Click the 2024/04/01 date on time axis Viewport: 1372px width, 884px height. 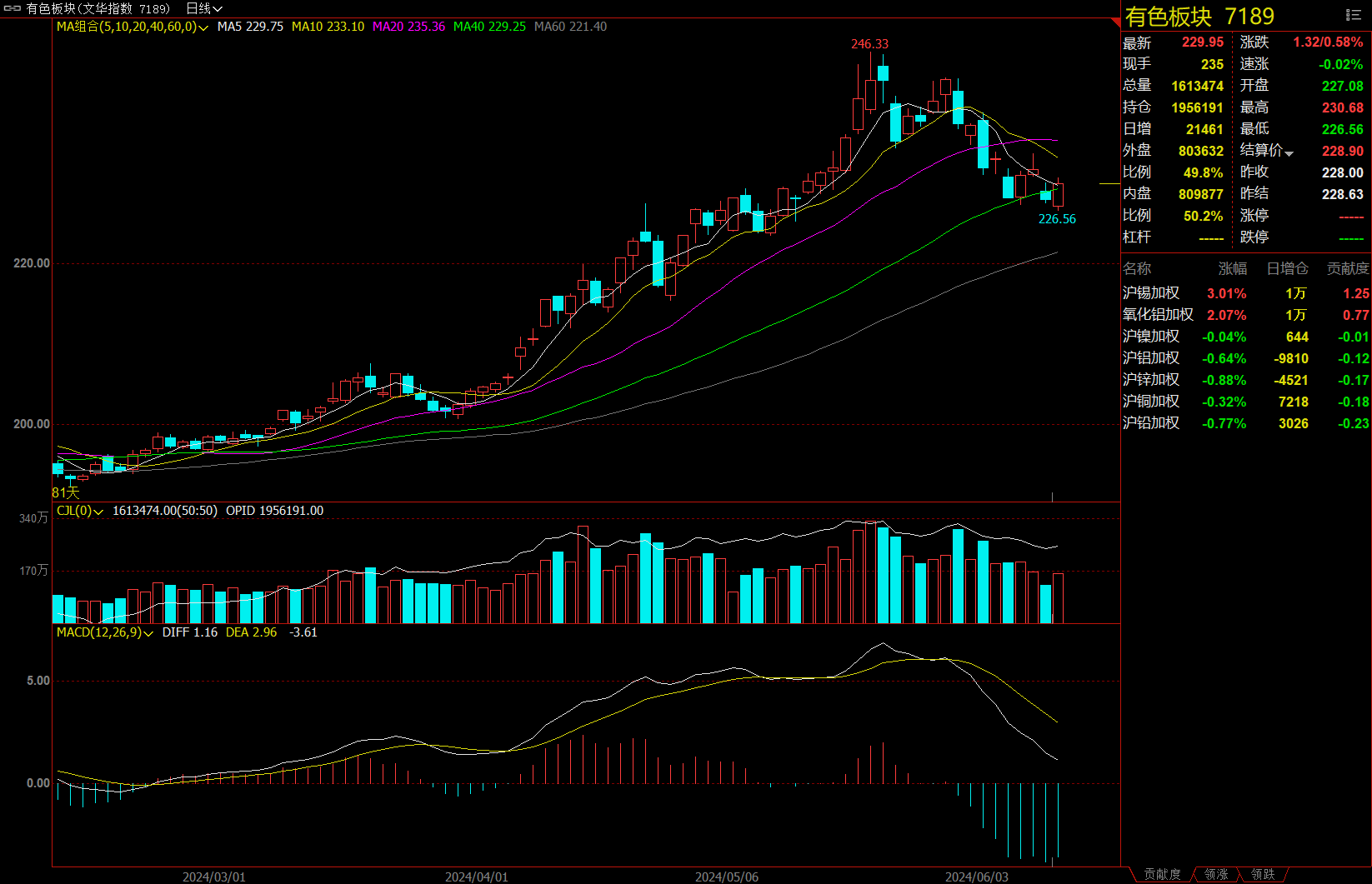[x=476, y=877]
